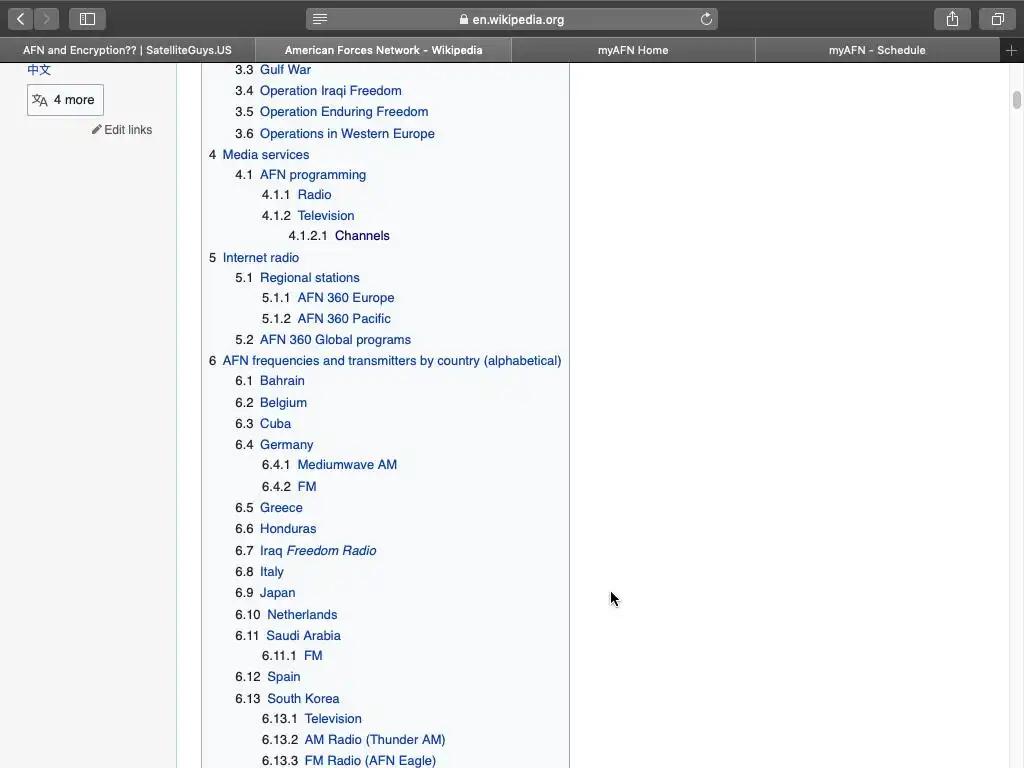Open the Cuba entry
1024x768 pixels.
coord(276,424)
